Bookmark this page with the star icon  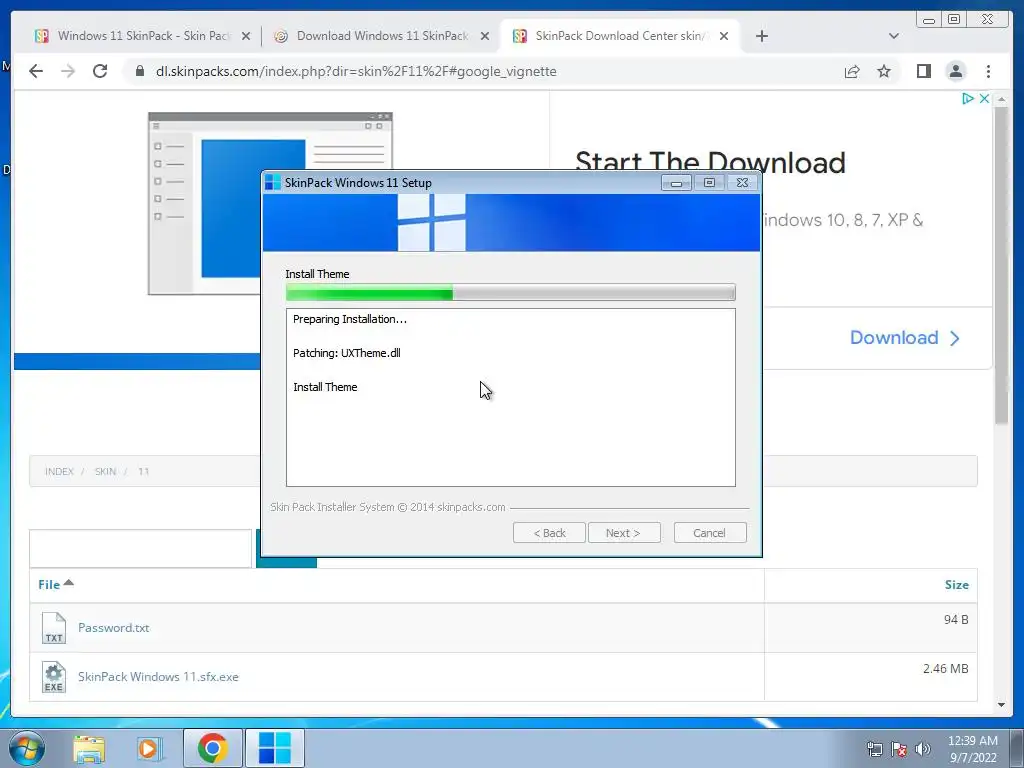pos(884,71)
